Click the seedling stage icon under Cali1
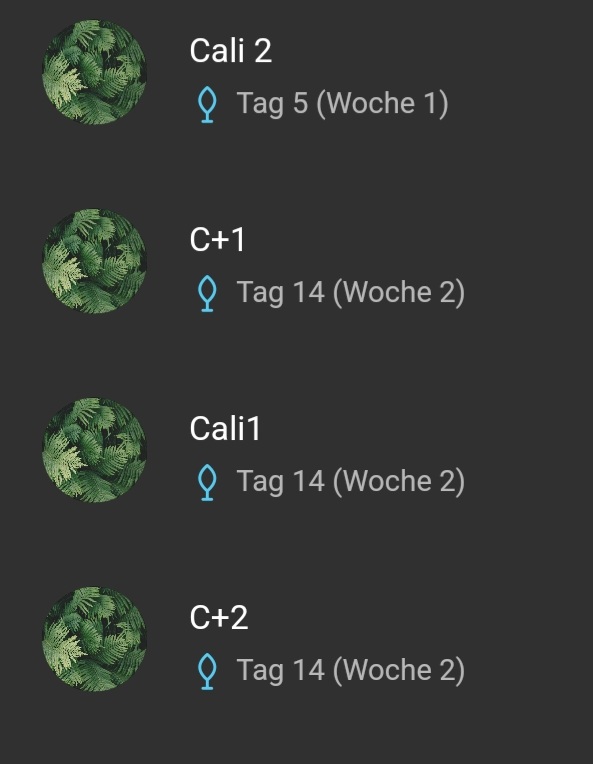The width and height of the screenshot is (593, 764). (207, 482)
